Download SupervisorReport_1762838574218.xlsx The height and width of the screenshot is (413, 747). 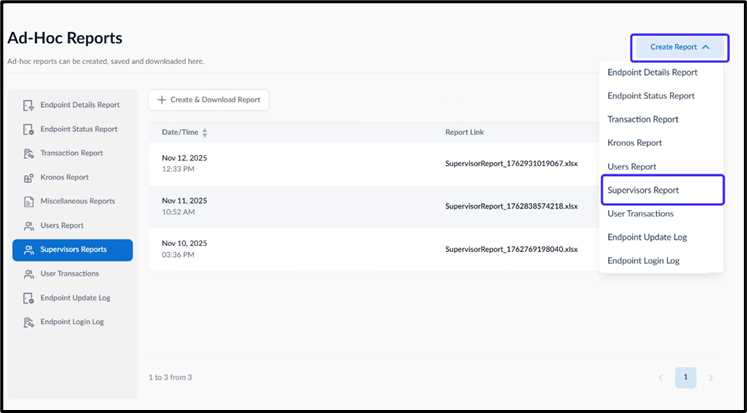511,207
